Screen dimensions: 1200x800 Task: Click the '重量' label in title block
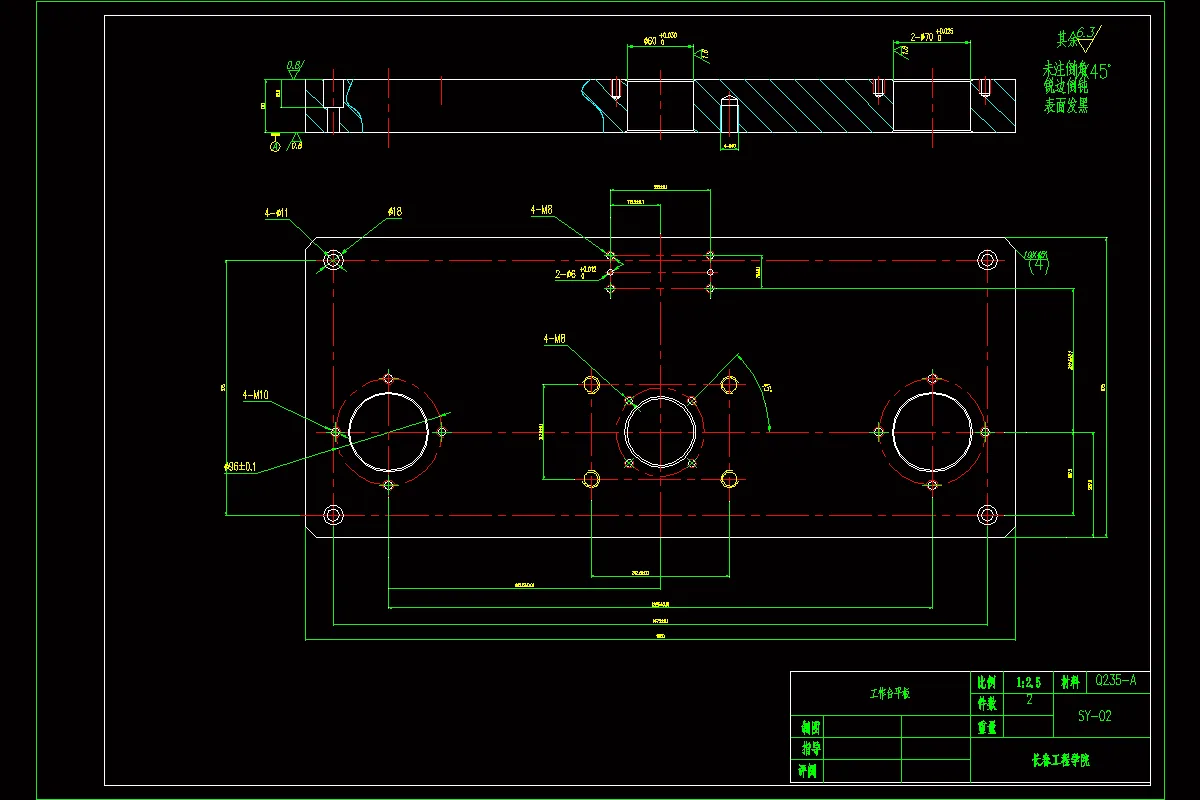pos(986,727)
